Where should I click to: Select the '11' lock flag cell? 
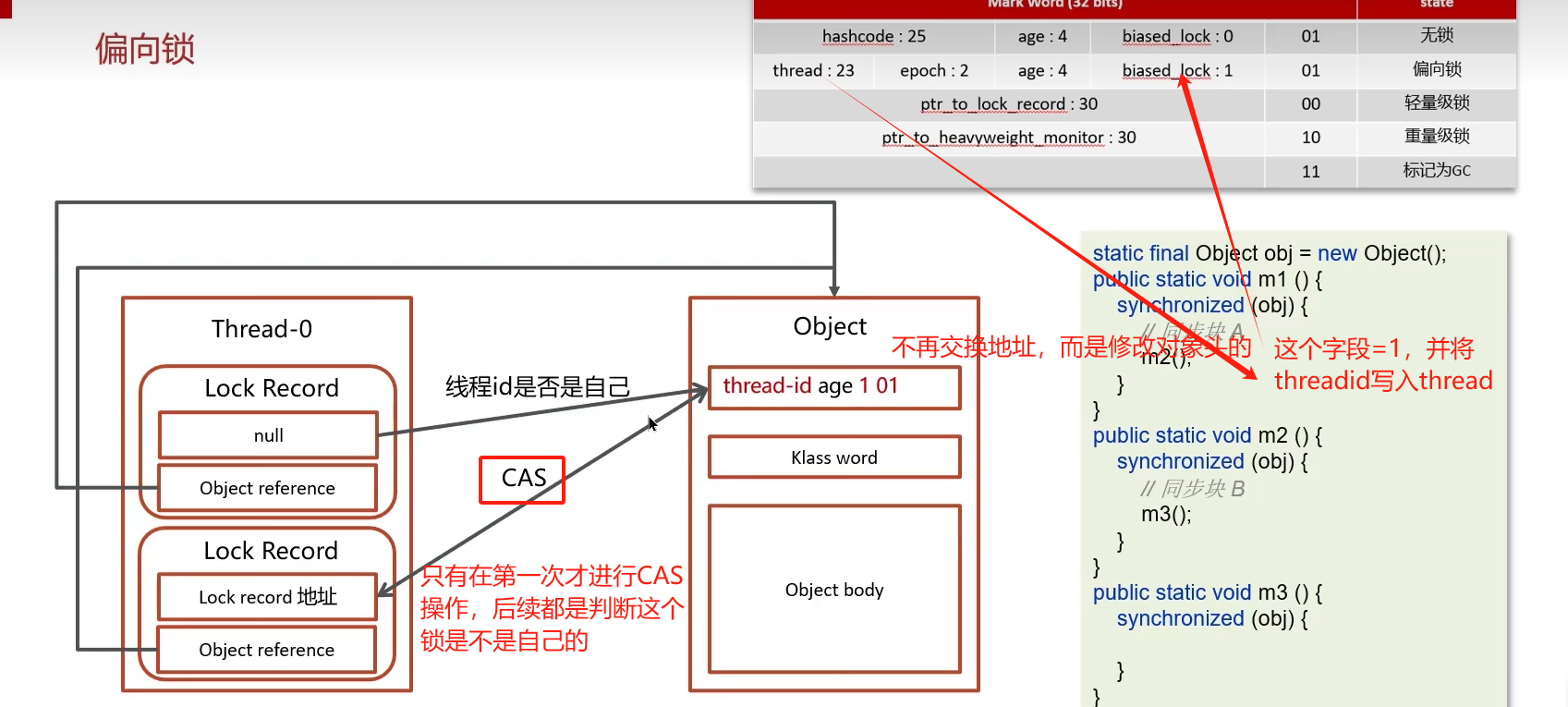pos(1310,172)
